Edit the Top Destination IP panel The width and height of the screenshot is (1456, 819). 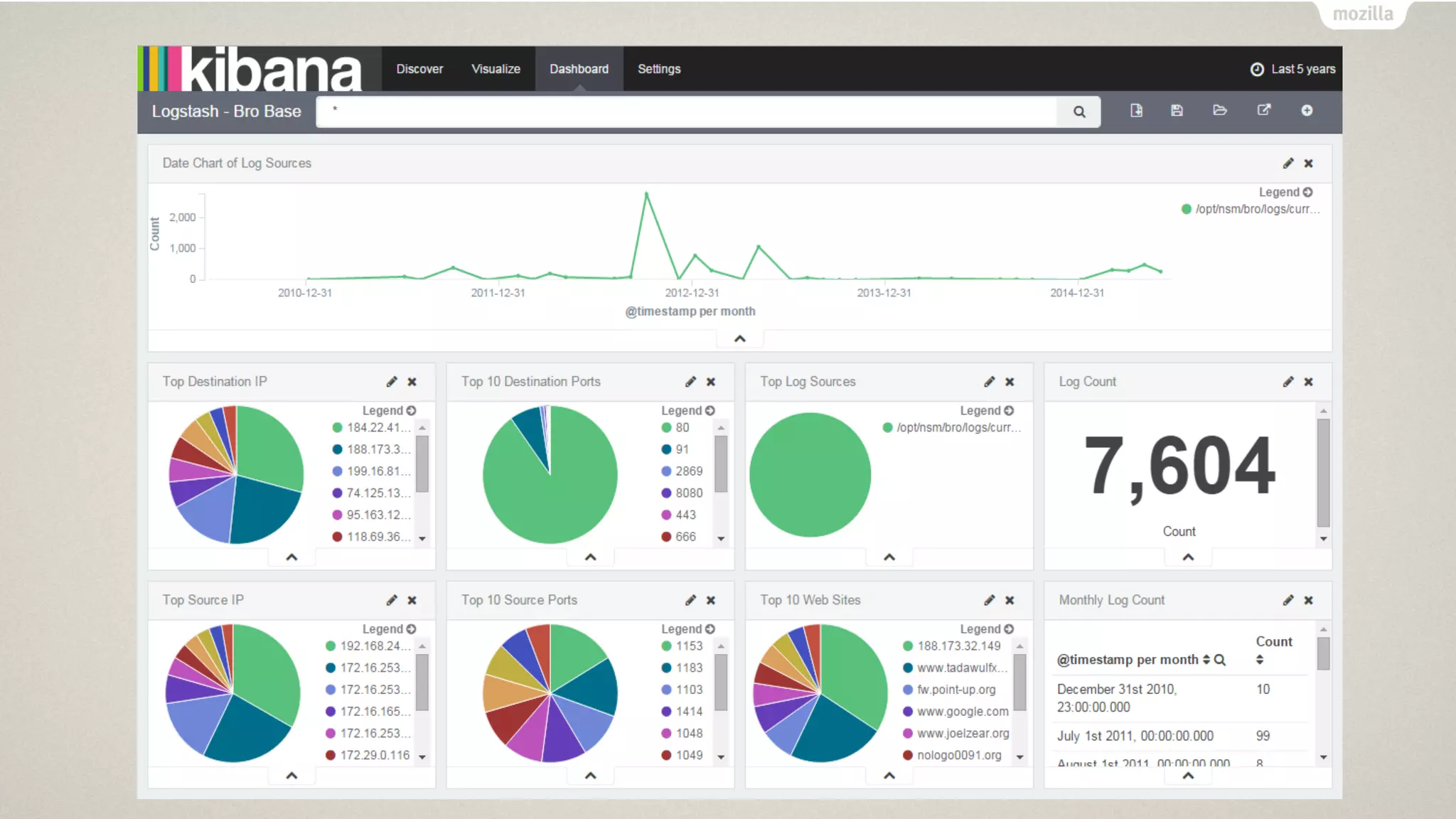coord(392,382)
